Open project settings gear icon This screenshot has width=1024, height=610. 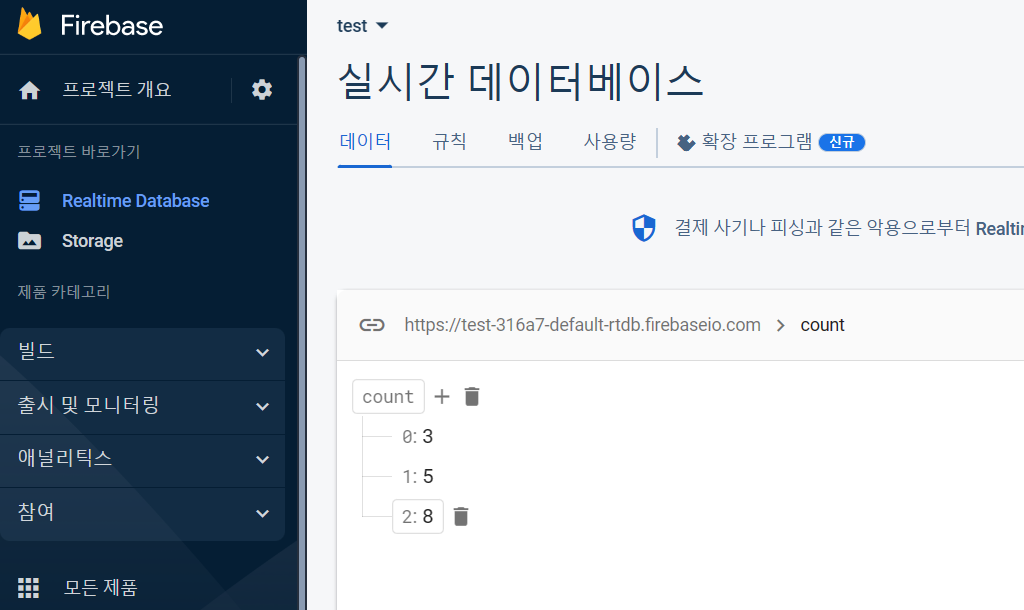[262, 89]
